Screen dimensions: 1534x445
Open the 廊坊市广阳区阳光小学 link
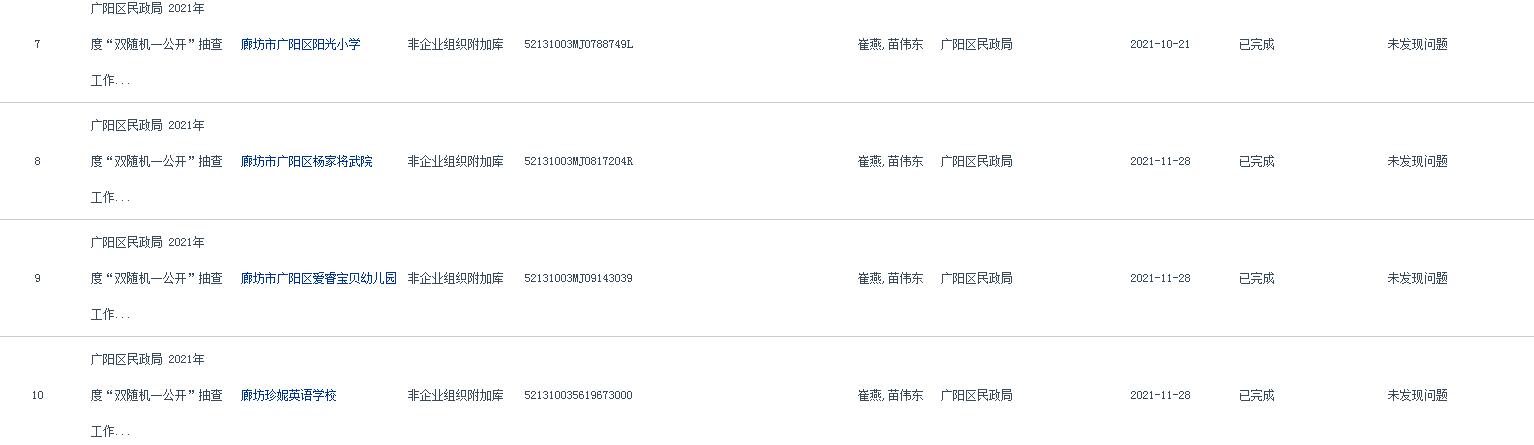click(300, 44)
